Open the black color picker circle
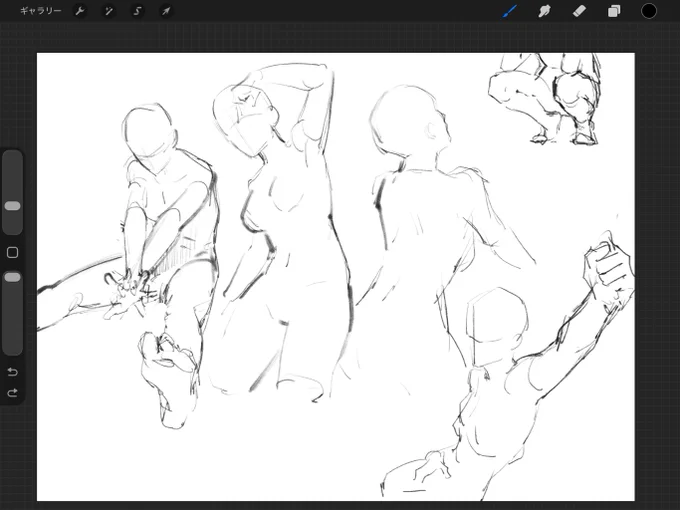Image resolution: width=680 pixels, height=510 pixels. tap(649, 11)
